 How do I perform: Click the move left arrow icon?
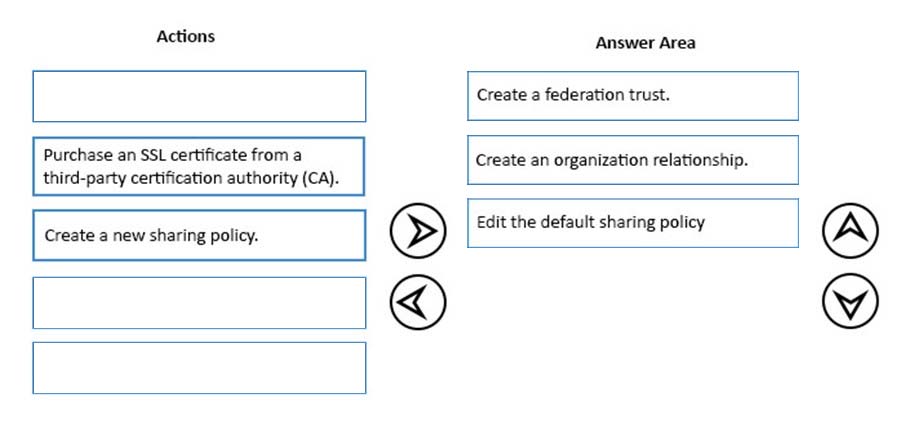pyautogui.click(x=418, y=301)
